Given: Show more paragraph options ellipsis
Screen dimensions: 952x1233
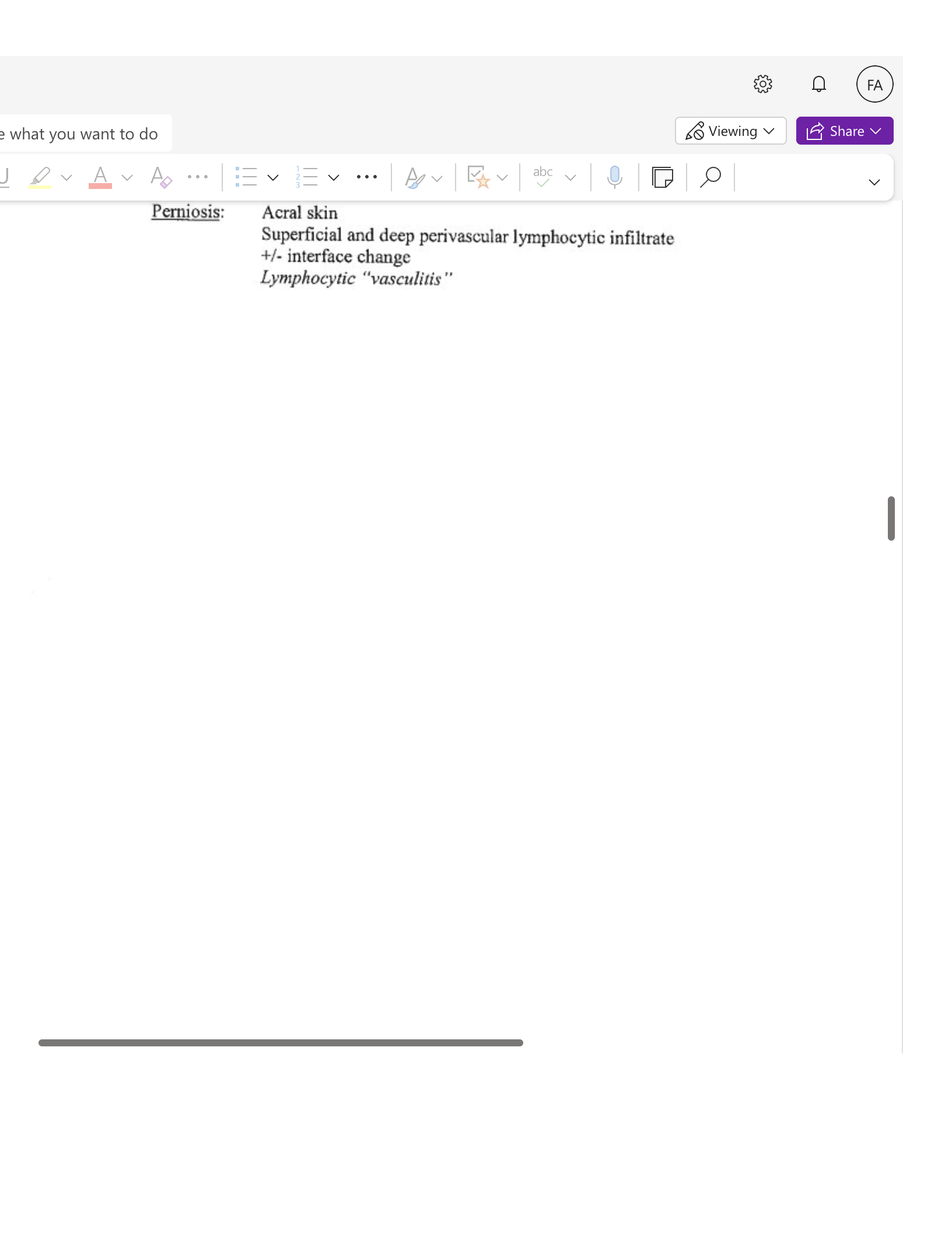Looking at the screenshot, I should [367, 177].
